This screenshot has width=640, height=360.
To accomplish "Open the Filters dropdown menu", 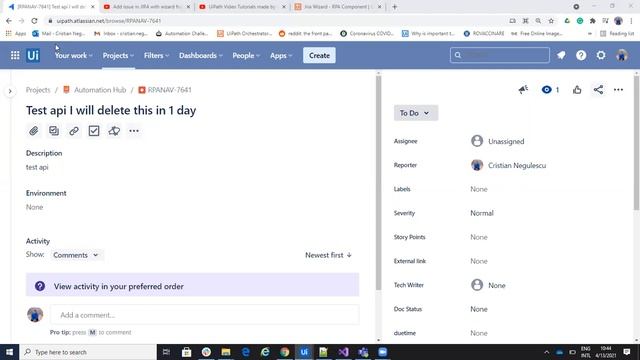I will pos(156,55).
